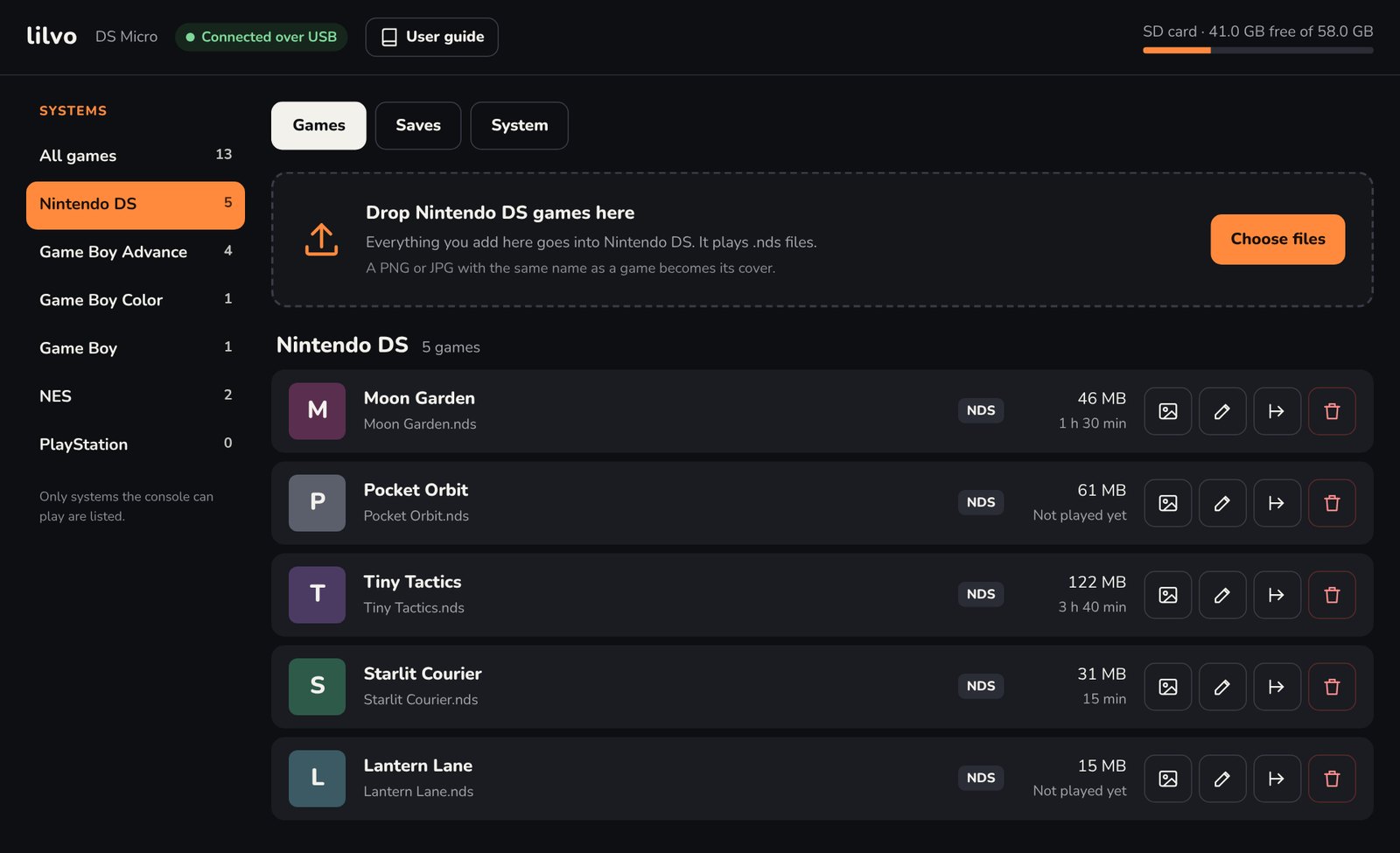Rename Starlit Courier with pencil icon
Screen dimensions: 1400x853
click(1222, 687)
